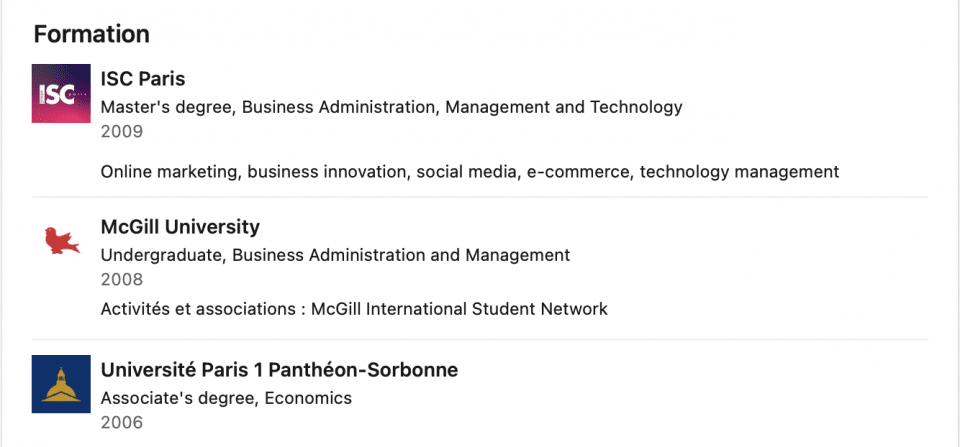The image size is (960, 447).
Task: Click the technology management phrase in description
Action: [739, 172]
